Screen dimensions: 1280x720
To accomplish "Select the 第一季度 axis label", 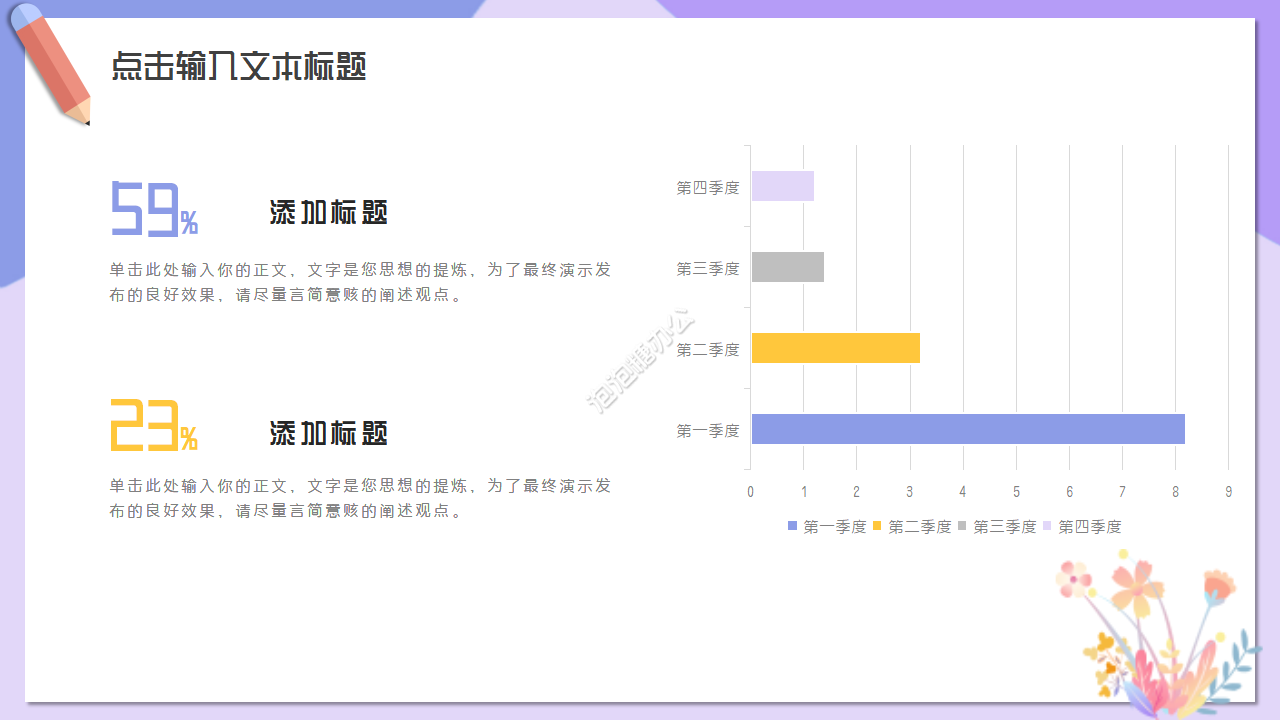I will pyautogui.click(x=708, y=430).
